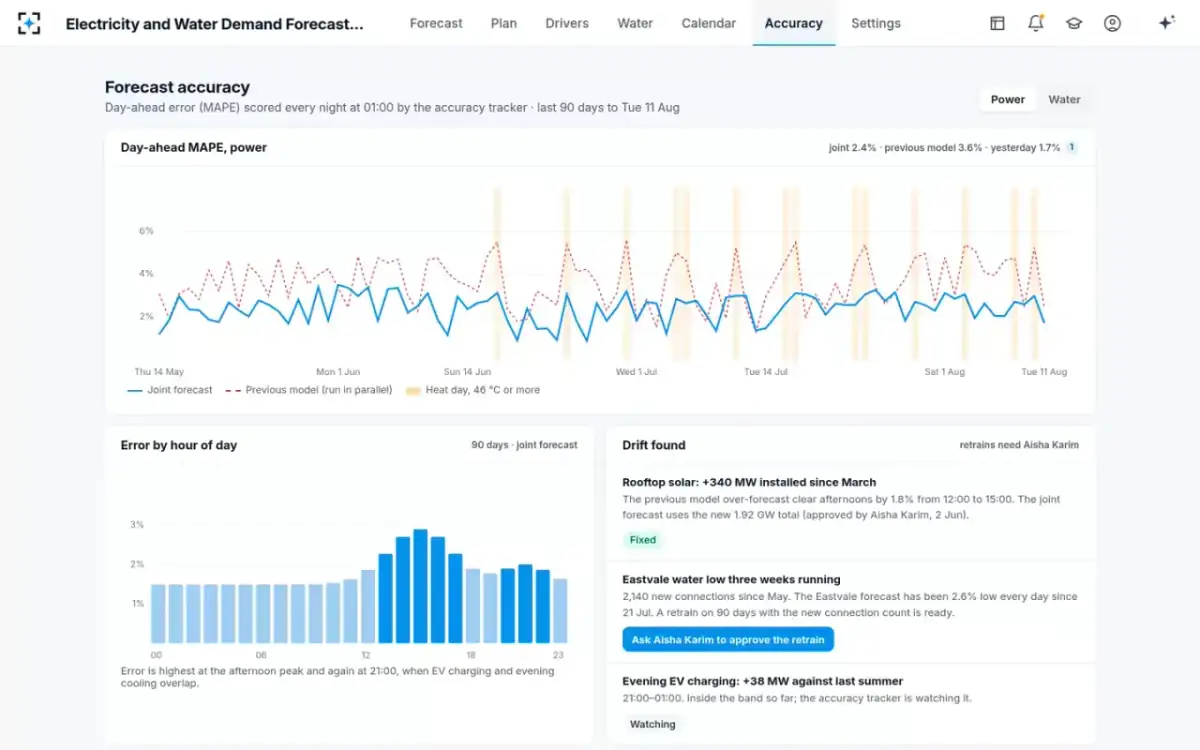Image resolution: width=1200 pixels, height=750 pixels.
Task: Click the Mon 1 Jun axis label
Action: 338,372
